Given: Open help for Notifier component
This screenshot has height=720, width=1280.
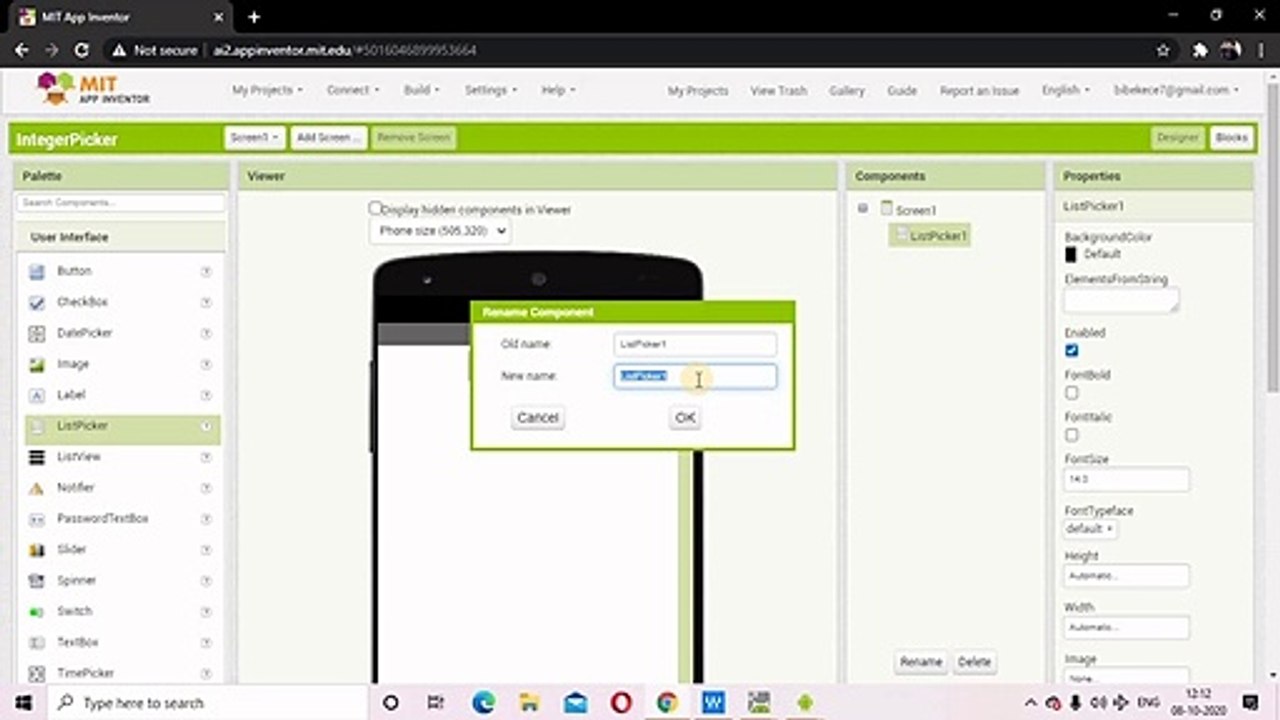Looking at the screenshot, I should 206,488.
